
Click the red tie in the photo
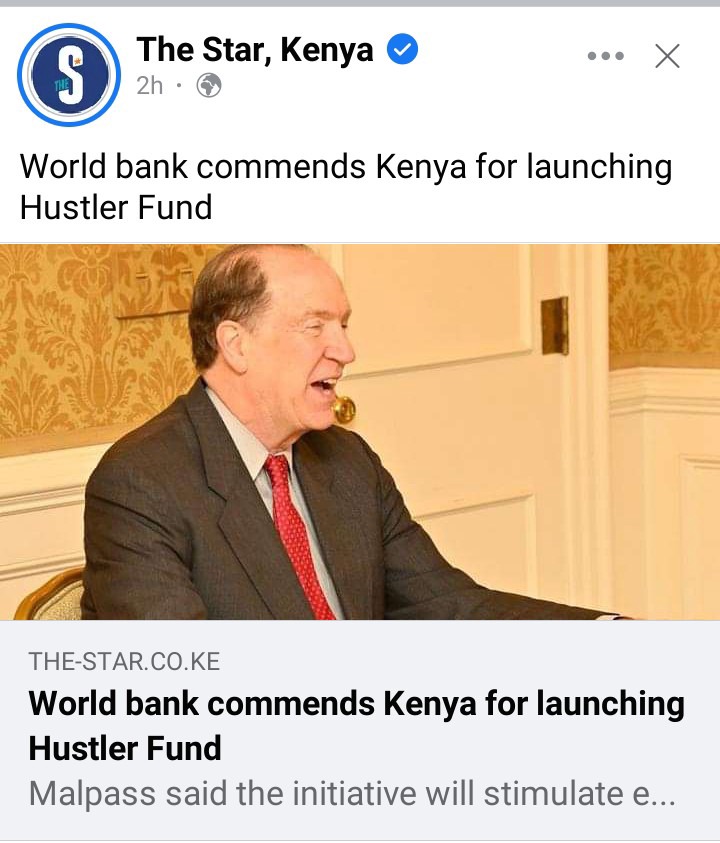[x=297, y=537]
